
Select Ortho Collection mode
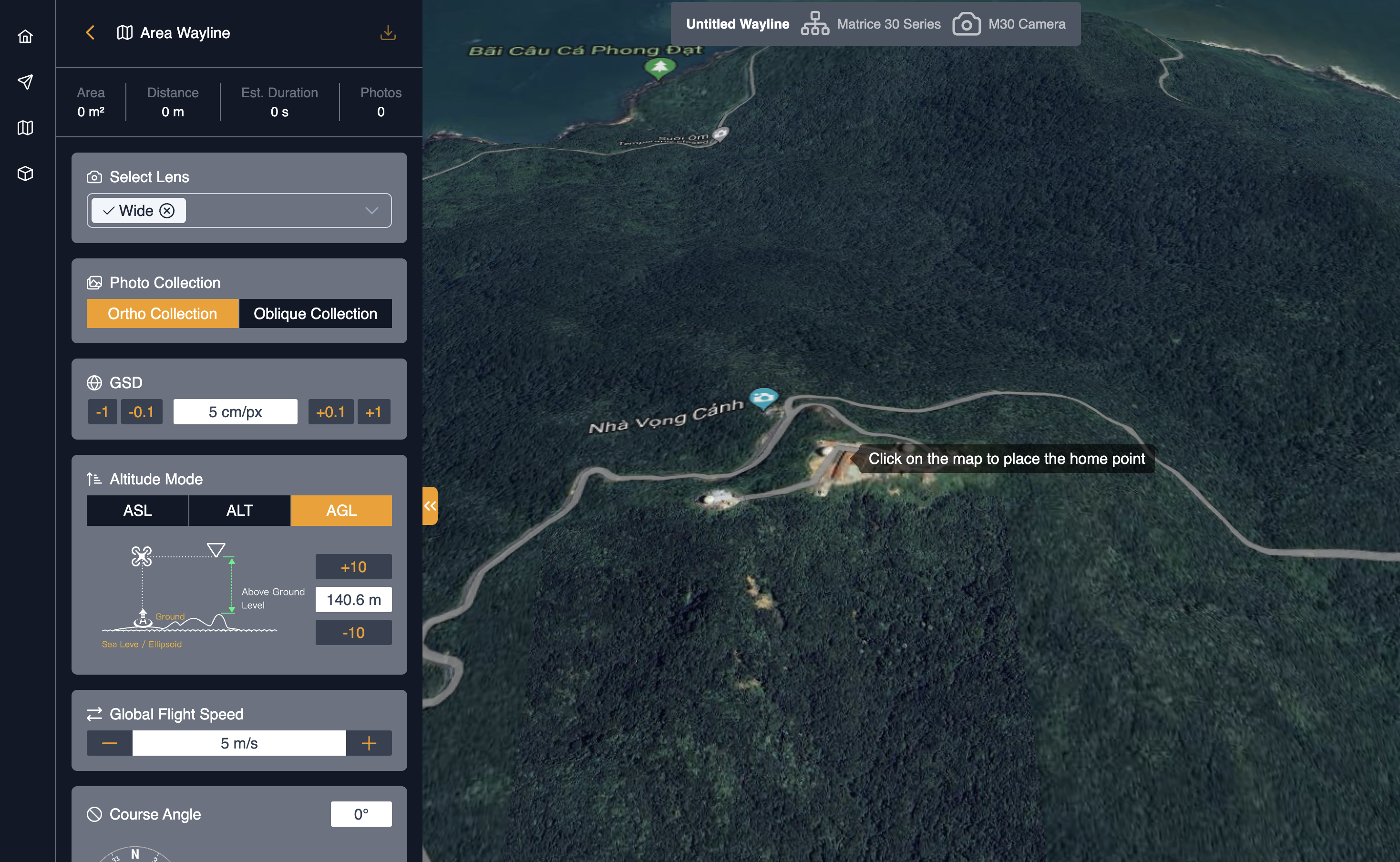(x=163, y=314)
